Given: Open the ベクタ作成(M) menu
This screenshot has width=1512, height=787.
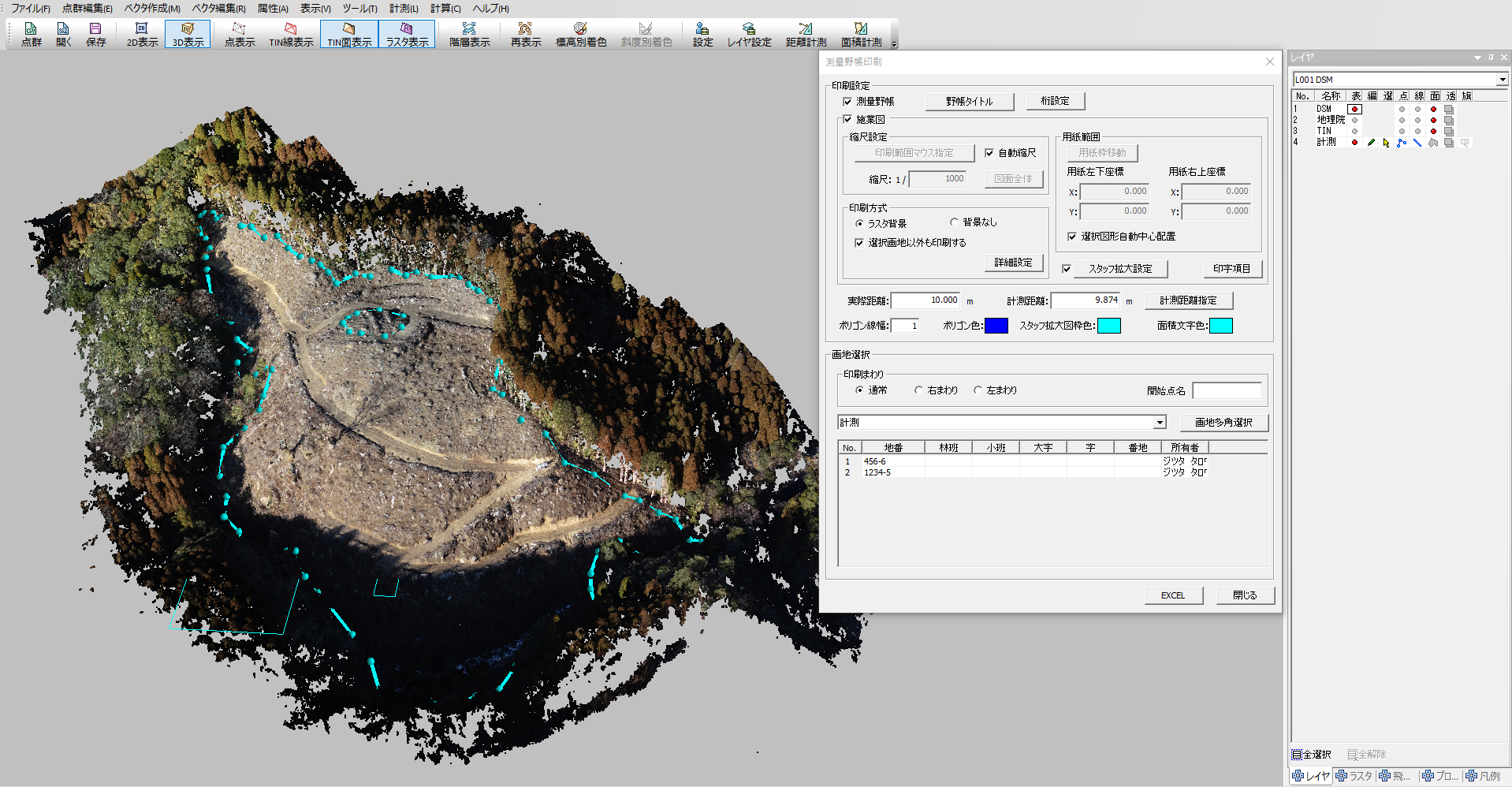Looking at the screenshot, I should (x=152, y=9).
